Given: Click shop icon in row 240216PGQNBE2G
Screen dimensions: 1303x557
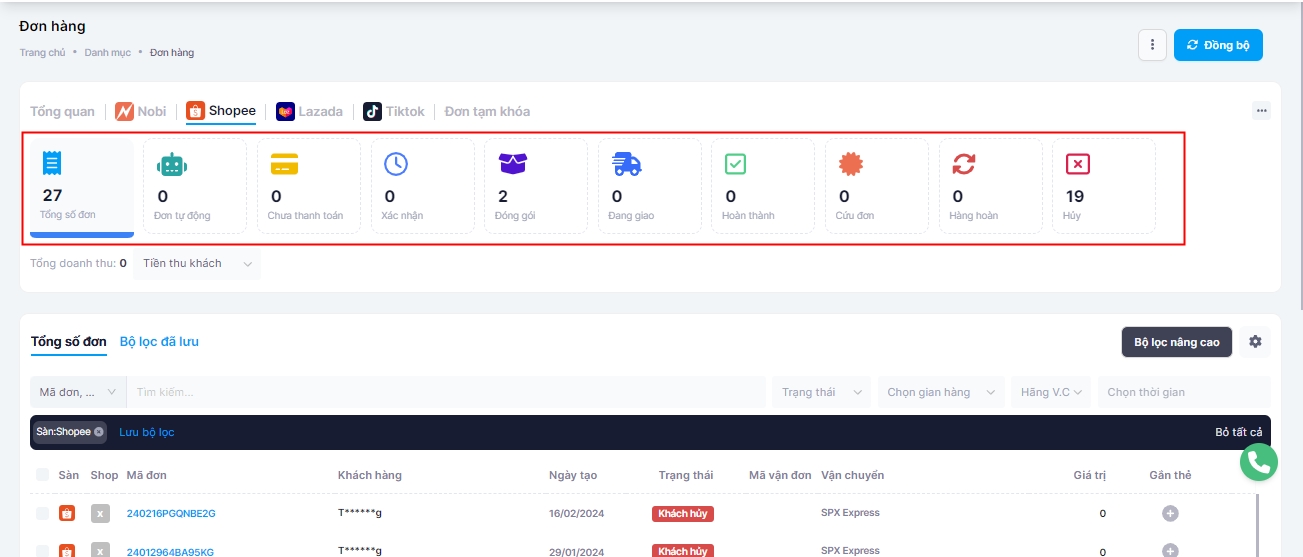Looking at the screenshot, I should pos(100,514).
